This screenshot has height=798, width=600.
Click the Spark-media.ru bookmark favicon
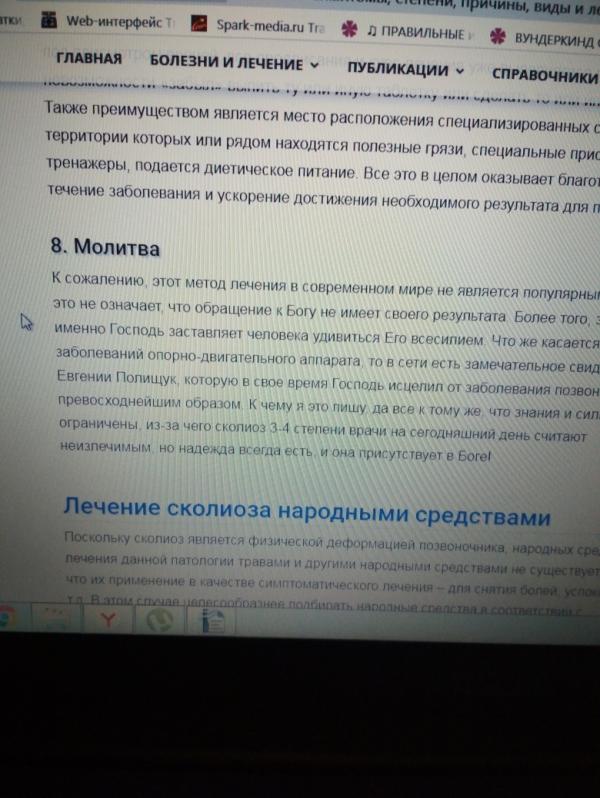pos(200,26)
